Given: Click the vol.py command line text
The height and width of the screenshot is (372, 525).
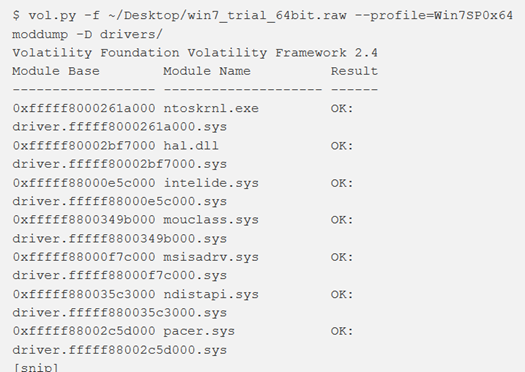Looking at the screenshot, I should (262, 15).
